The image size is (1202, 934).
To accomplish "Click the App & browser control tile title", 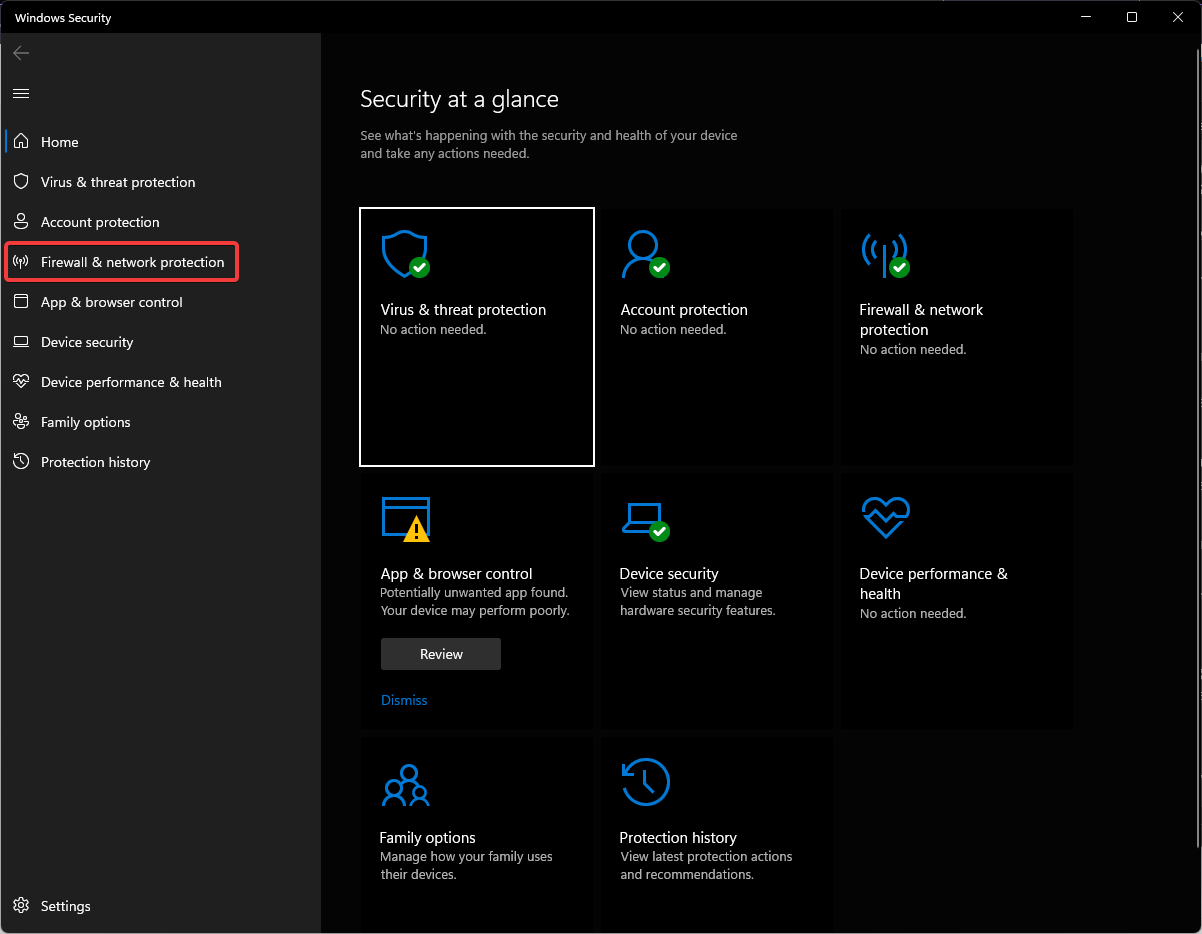I will 456,574.
